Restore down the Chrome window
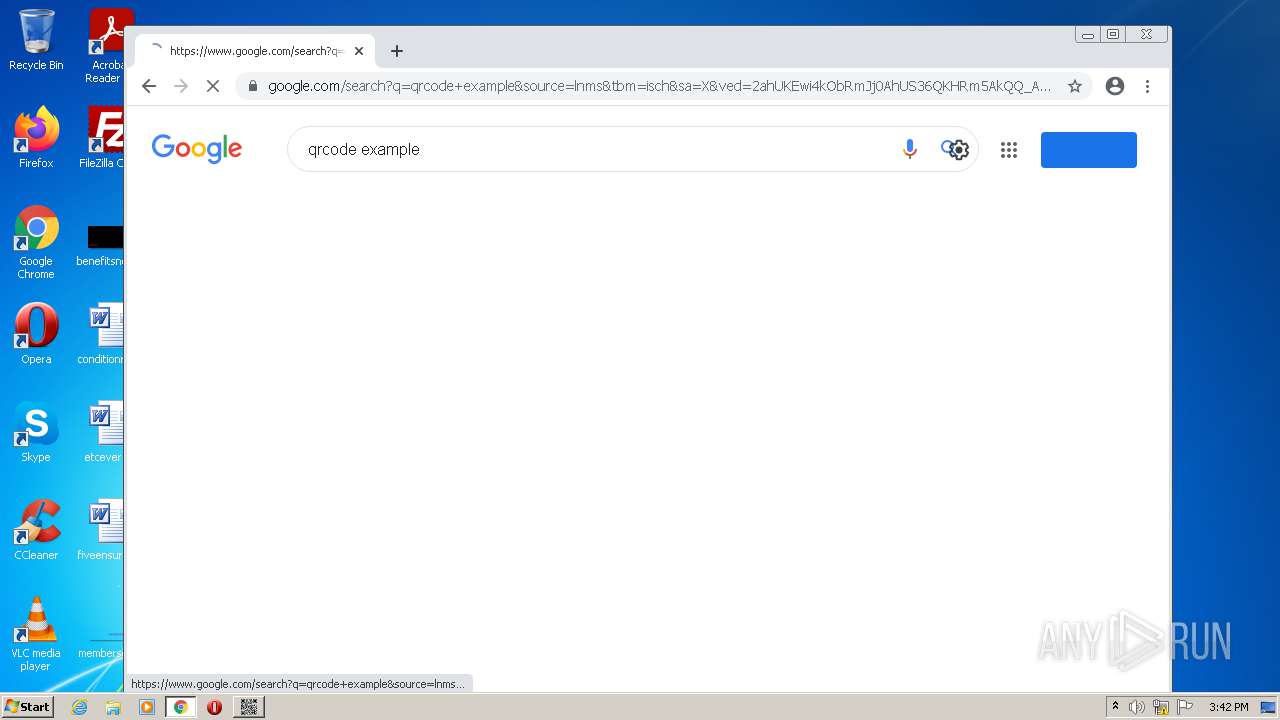 point(1113,35)
